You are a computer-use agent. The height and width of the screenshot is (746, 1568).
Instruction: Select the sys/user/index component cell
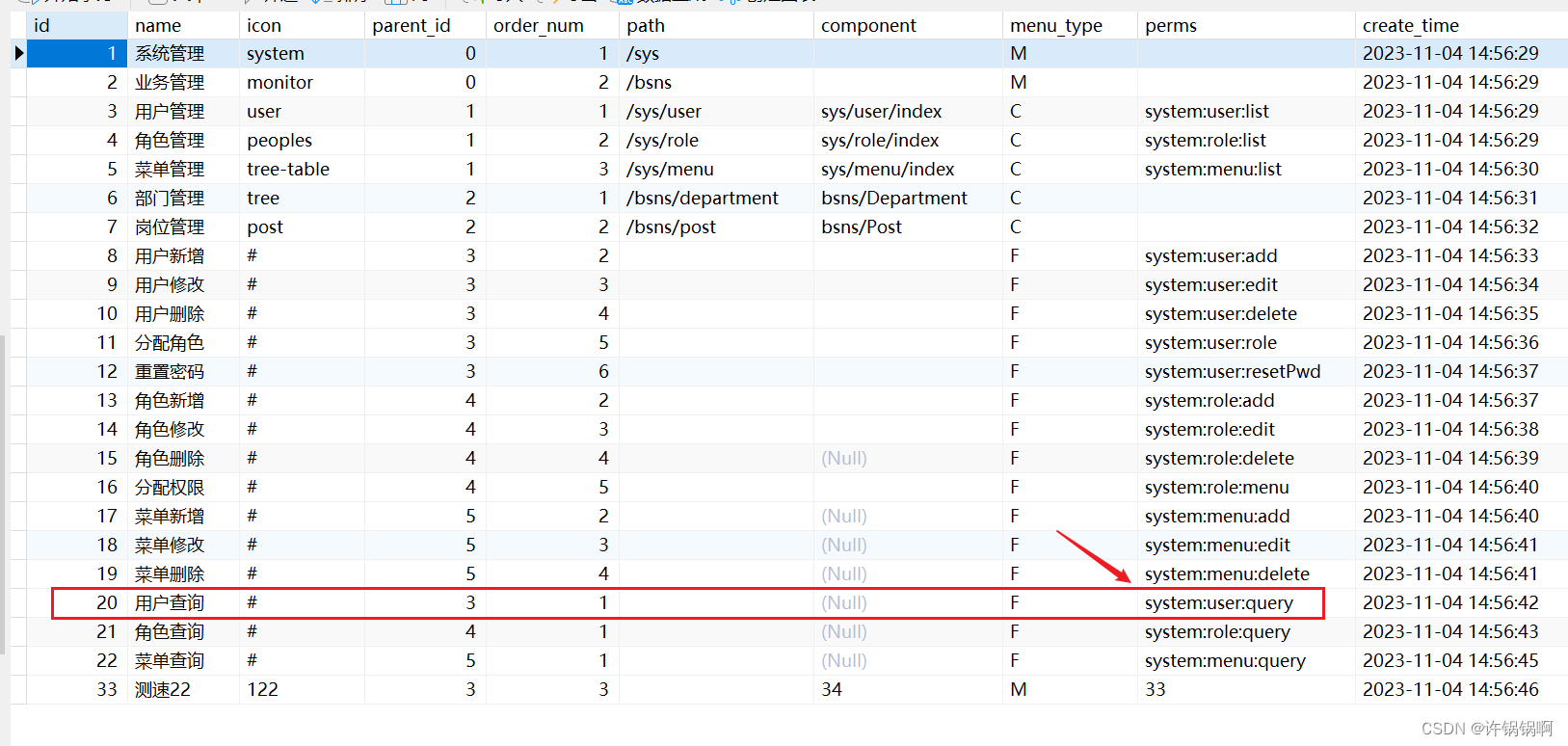tap(908, 112)
